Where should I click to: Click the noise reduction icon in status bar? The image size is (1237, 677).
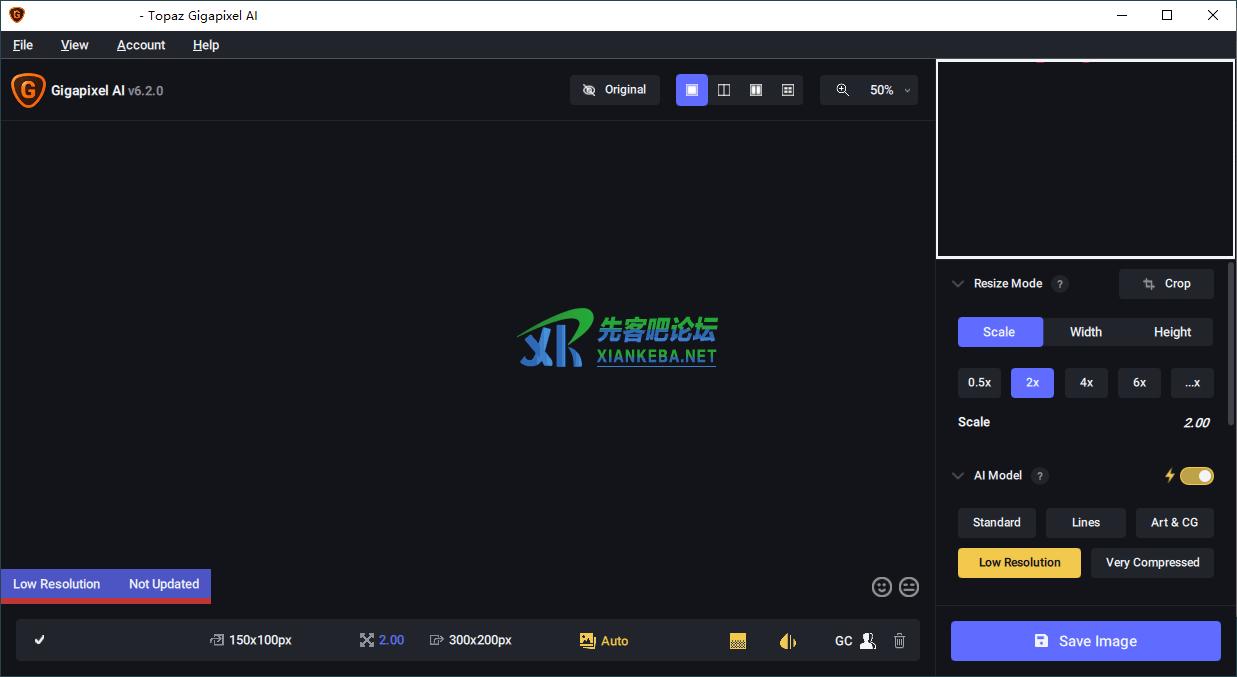[x=737, y=640]
